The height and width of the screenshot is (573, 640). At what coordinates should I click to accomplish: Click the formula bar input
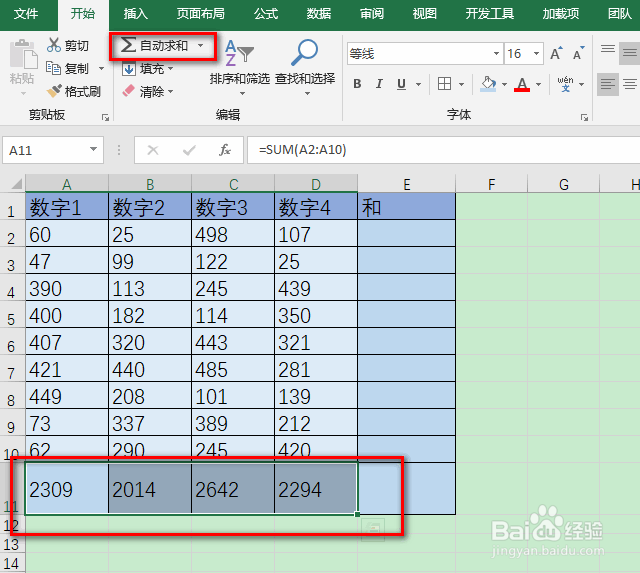(443, 150)
